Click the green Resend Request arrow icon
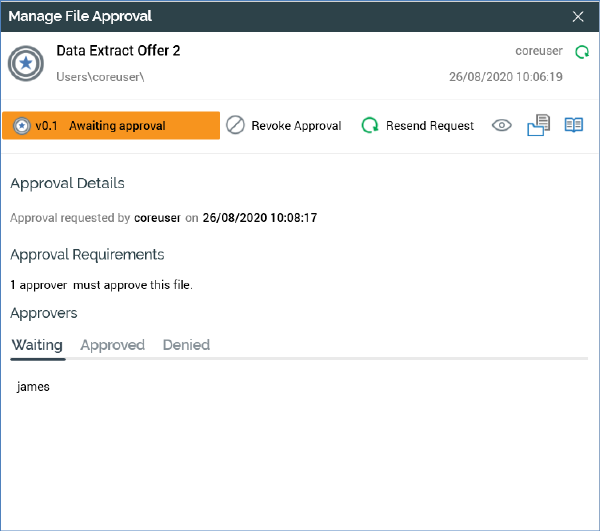The width and height of the screenshot is (600, 531). coord(370,126)
